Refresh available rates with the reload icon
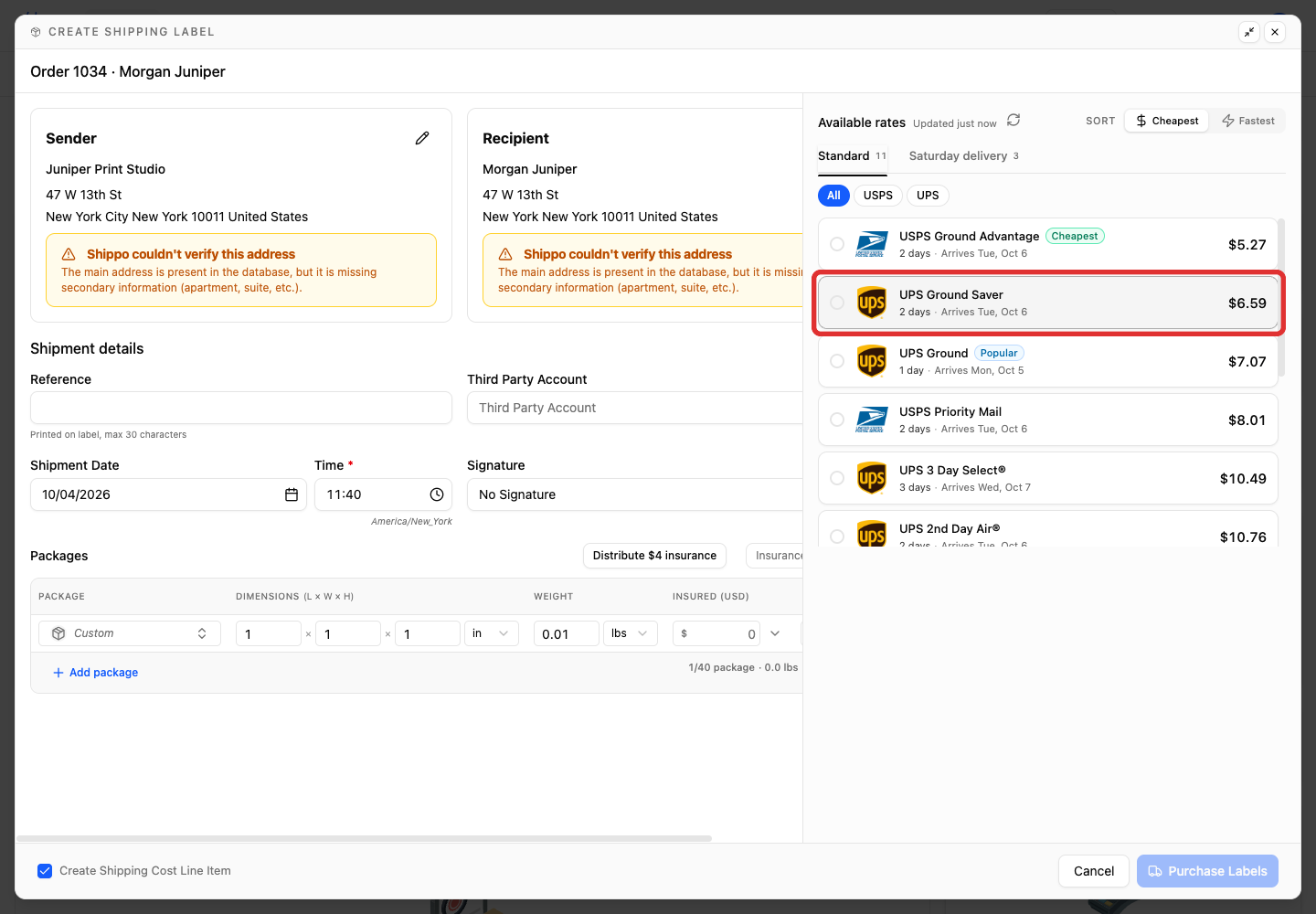Screen dimensions: 1316x914 tap(1014, 121)
